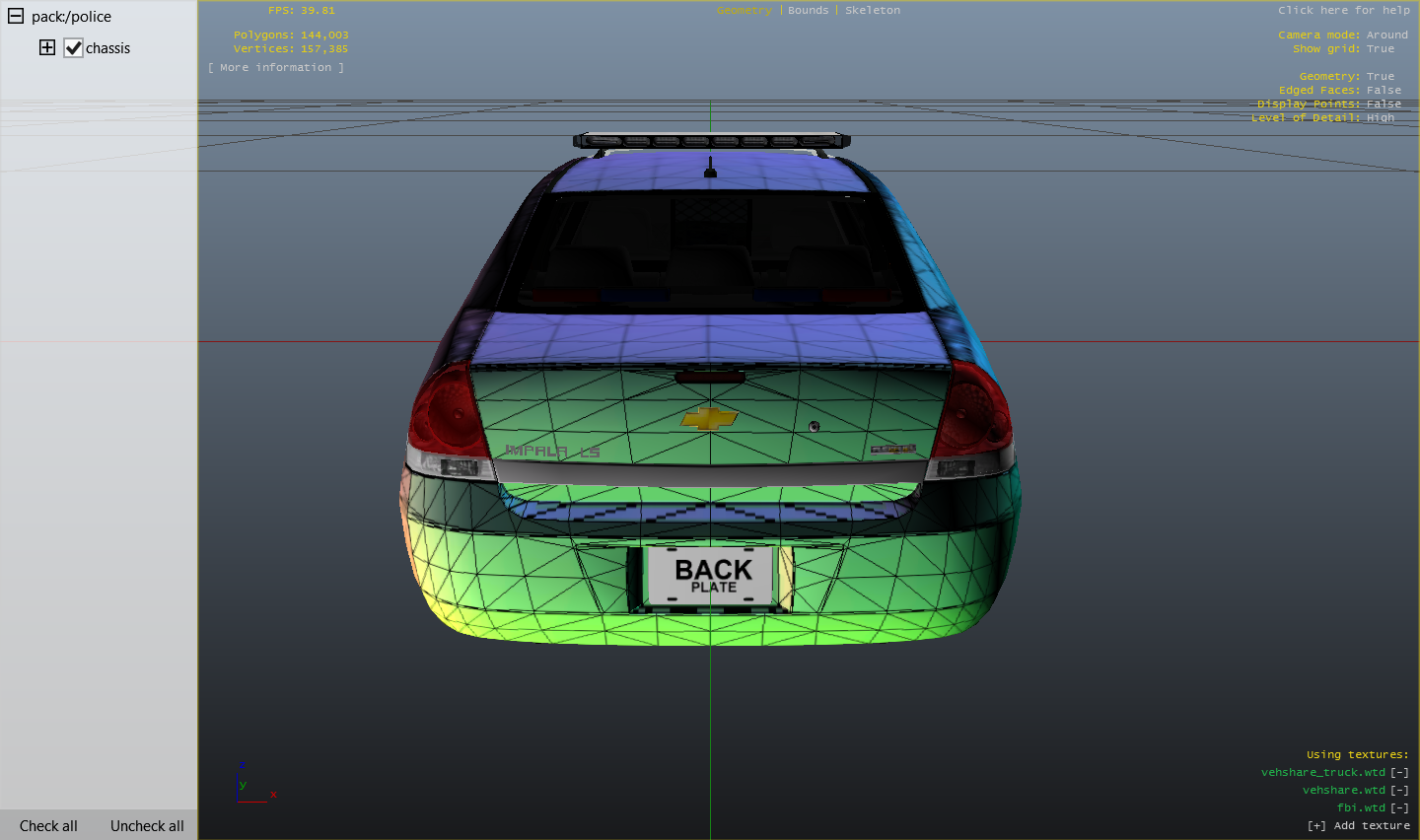The height and width of the screenshot is (840, 1420).
Task: Click the Check all button
Action: pos(48,826)
